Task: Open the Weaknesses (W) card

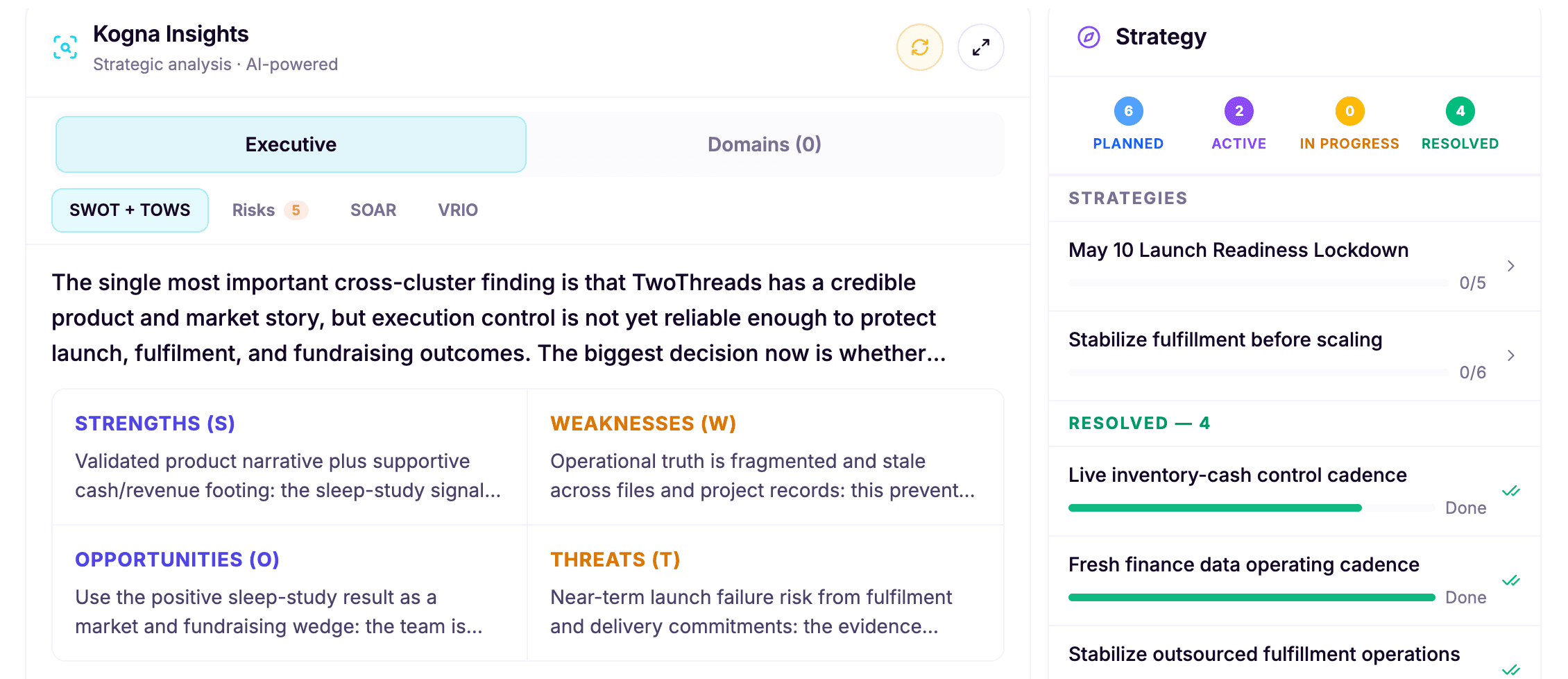Action: pos(765,457)
